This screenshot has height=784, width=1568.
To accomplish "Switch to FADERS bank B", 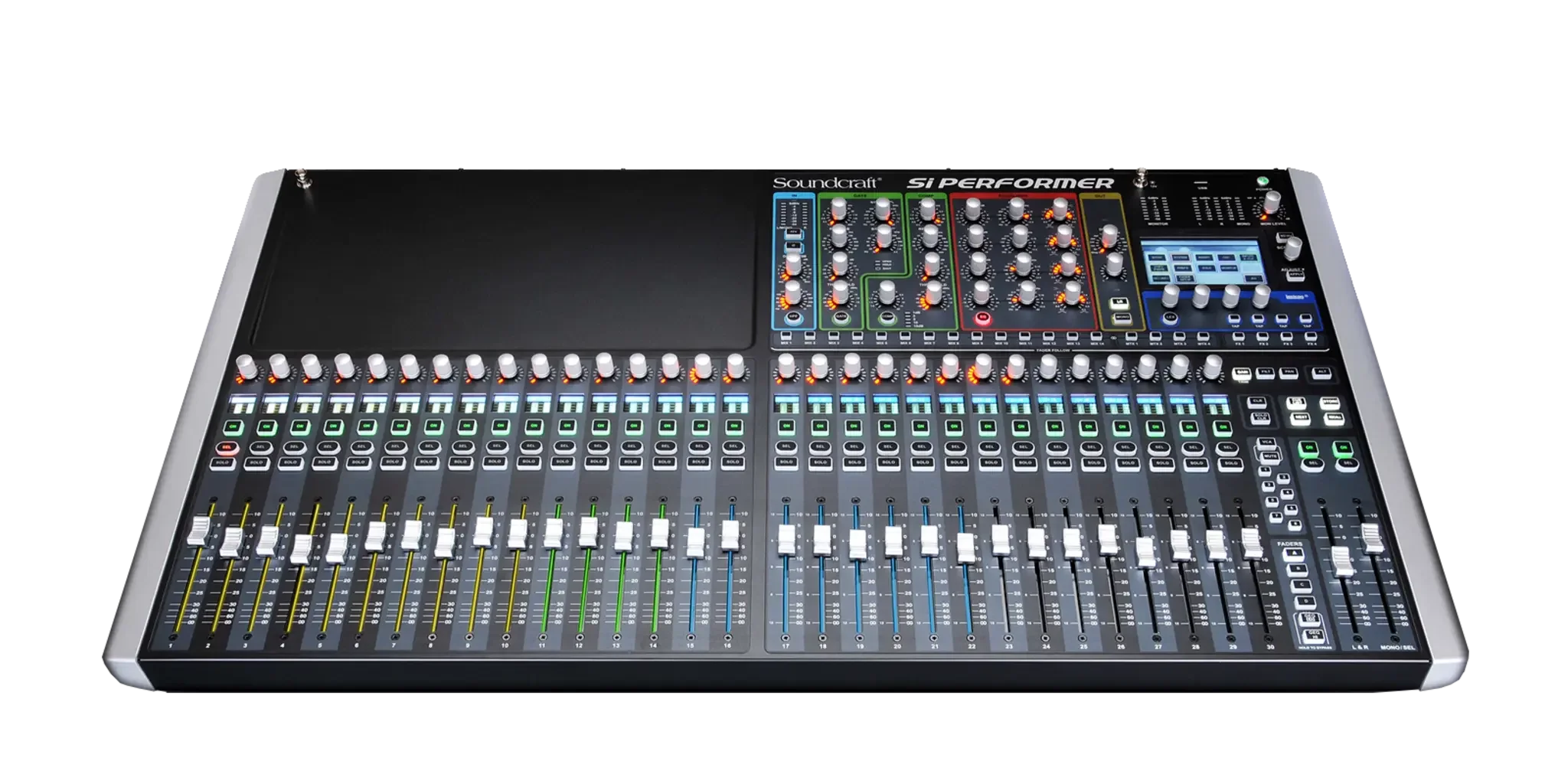I will tap(1297, 568).
